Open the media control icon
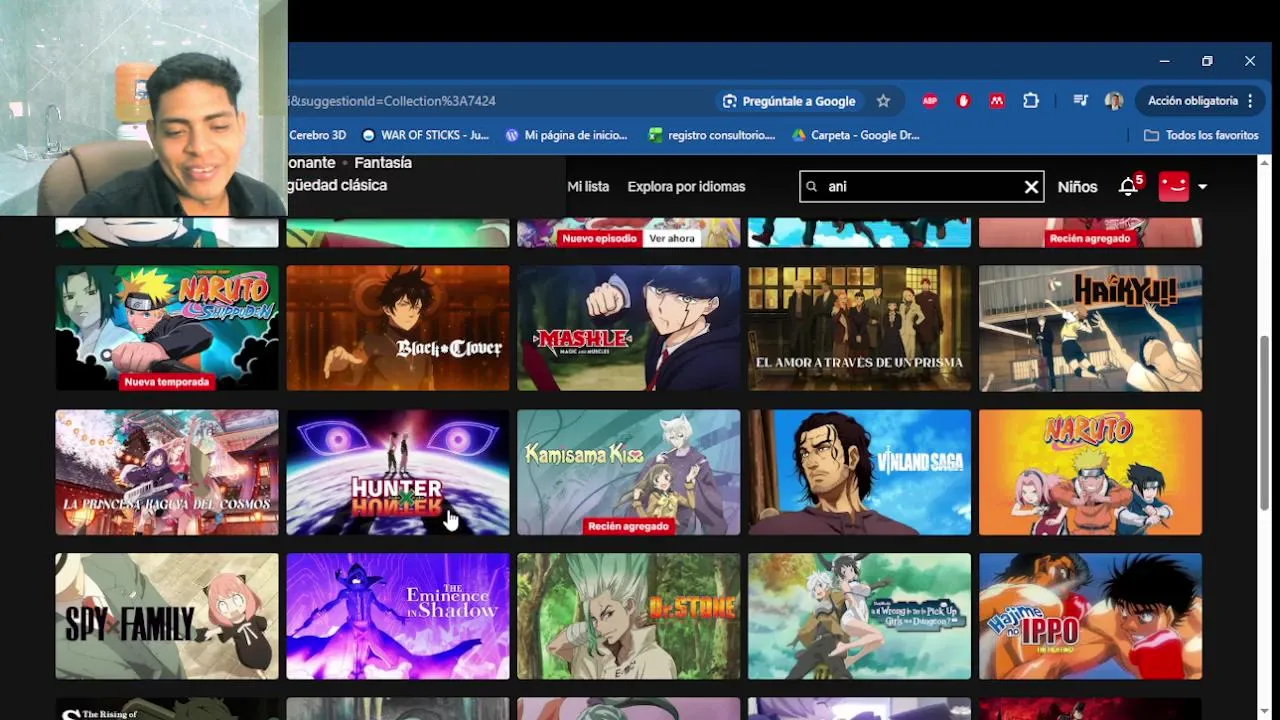 (x=1080, y=101)
